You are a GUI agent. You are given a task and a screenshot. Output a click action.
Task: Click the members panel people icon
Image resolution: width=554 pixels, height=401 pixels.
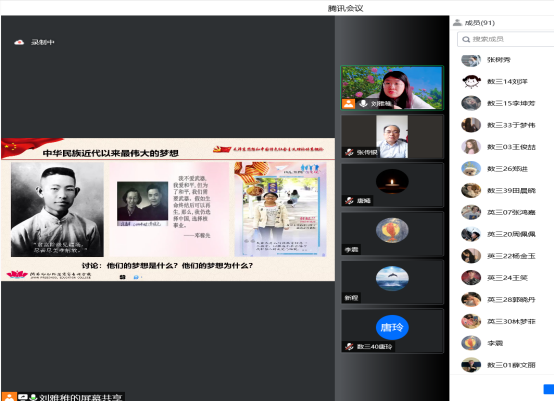click(x=457, y=23)
